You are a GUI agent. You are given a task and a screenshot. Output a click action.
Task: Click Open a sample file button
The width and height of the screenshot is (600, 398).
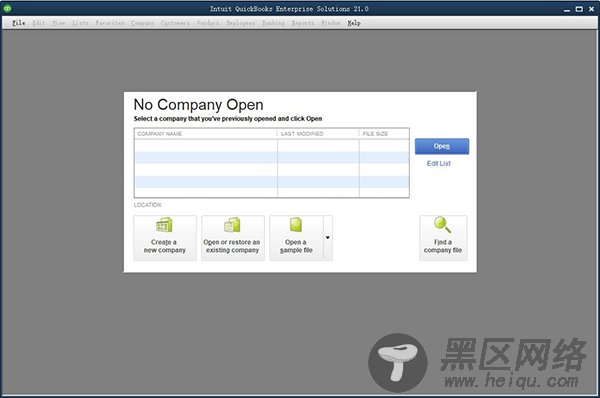[296, 238]
